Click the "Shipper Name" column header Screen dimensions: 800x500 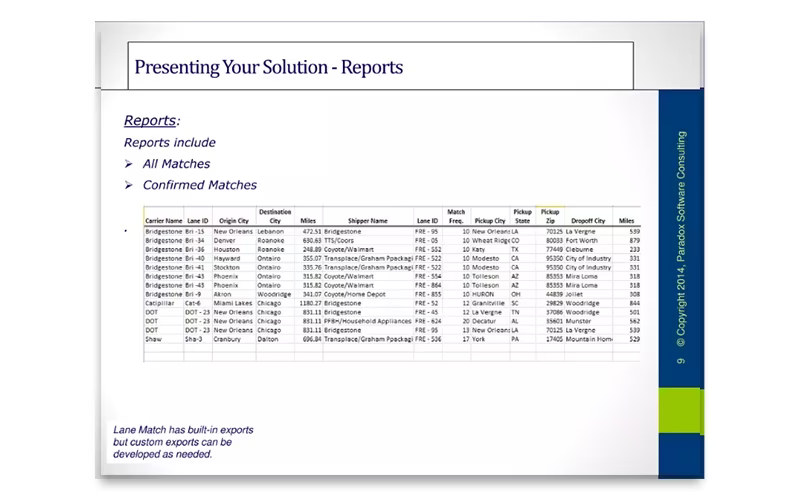coord(368,221)
